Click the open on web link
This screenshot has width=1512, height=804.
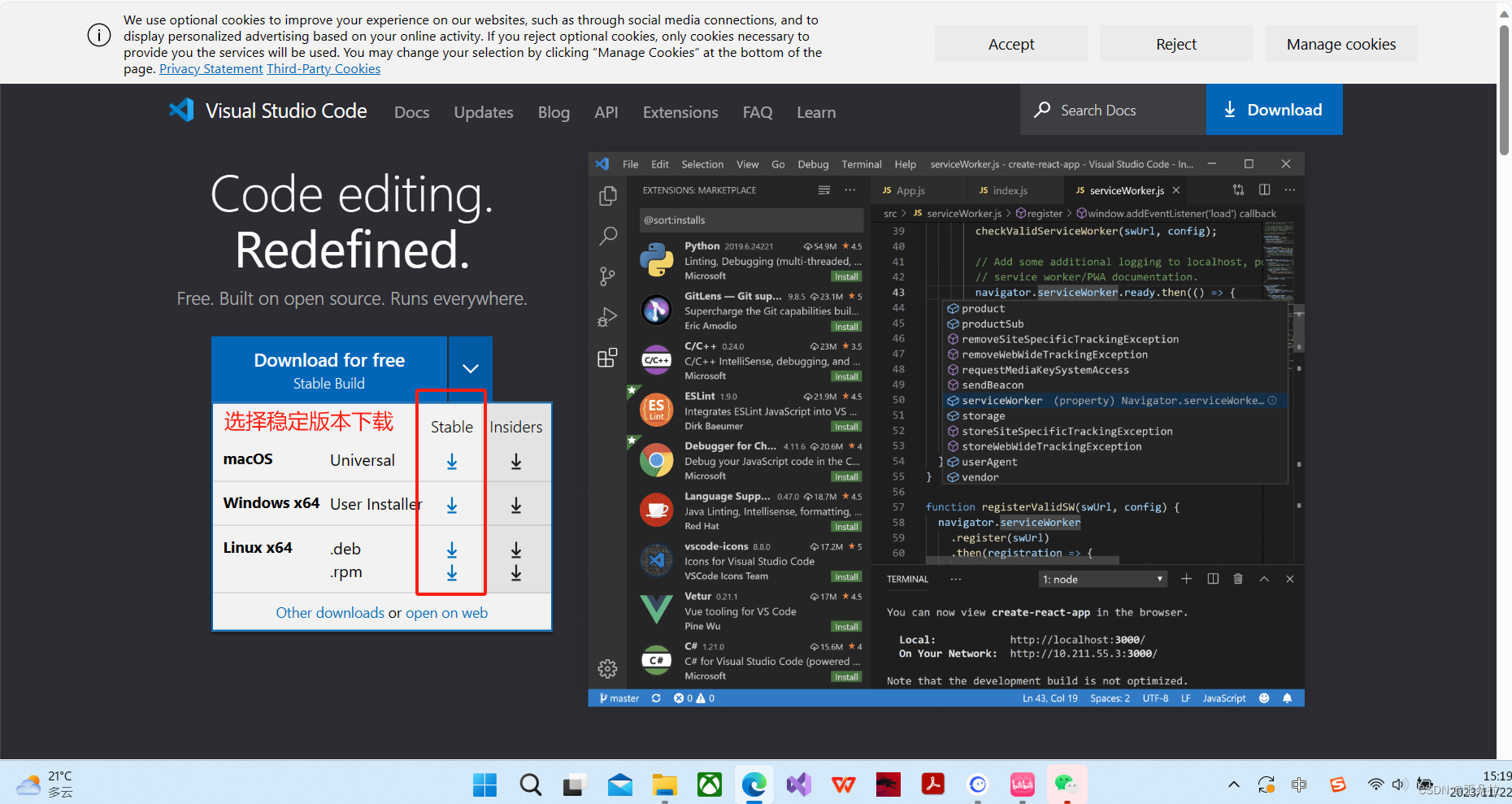coord(446,613)
